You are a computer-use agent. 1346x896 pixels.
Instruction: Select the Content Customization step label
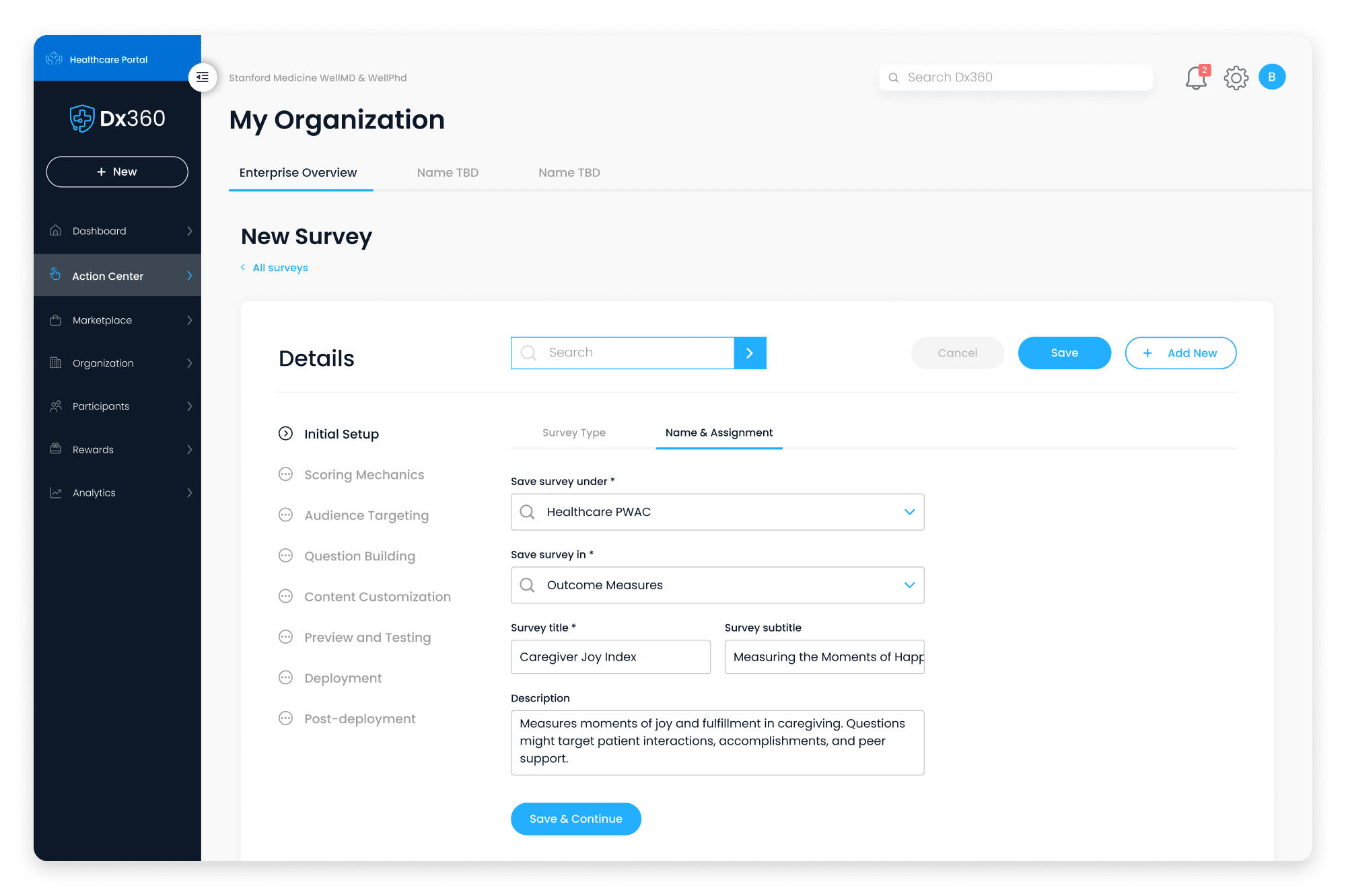(x=378, y=597)
